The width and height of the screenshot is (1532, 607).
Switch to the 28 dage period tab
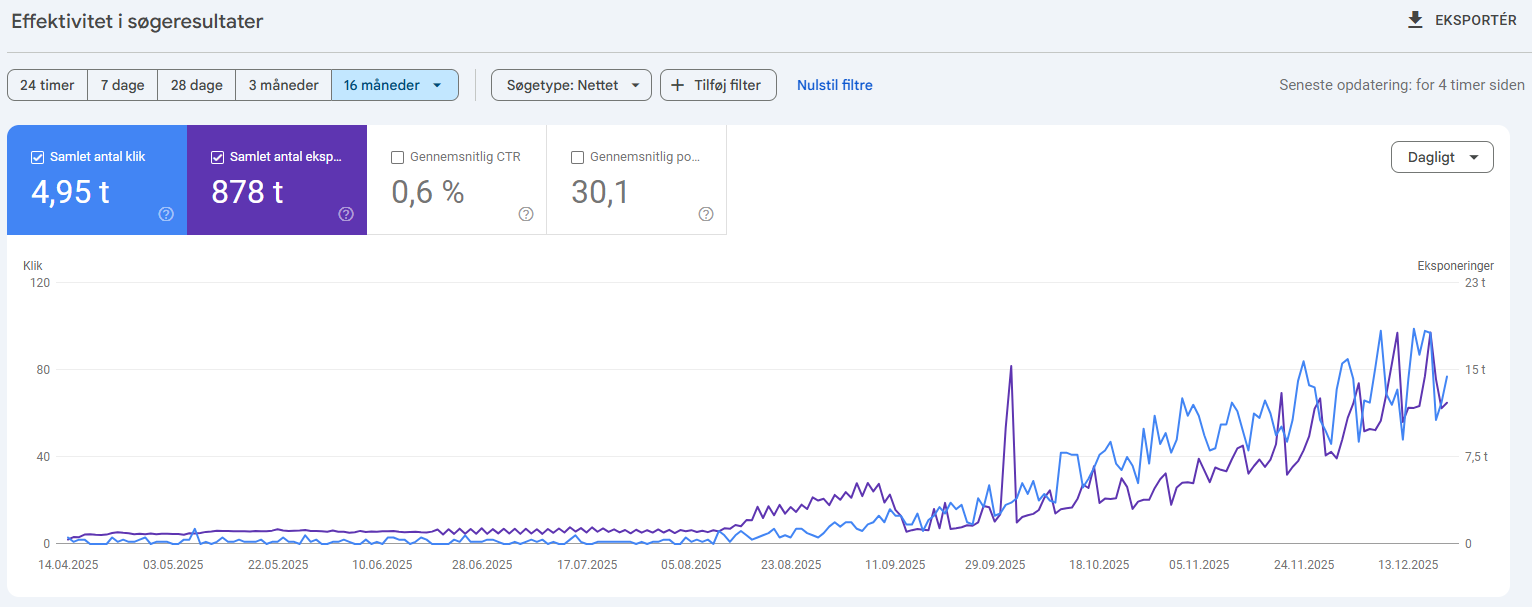tap(196, 84)
